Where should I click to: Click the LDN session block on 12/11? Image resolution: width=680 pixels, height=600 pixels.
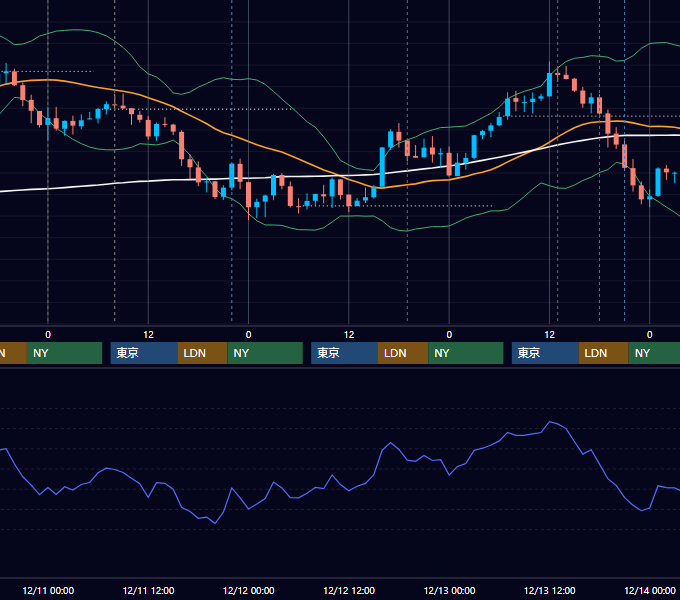(203, 353)
